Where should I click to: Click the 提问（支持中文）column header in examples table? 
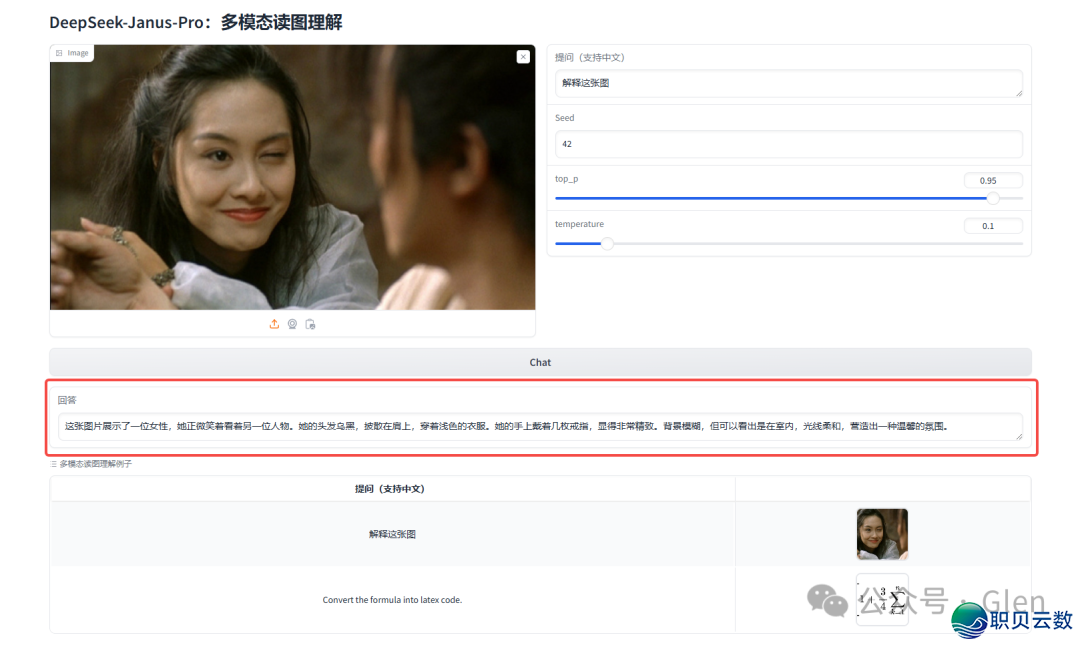(x=390, y=489)
